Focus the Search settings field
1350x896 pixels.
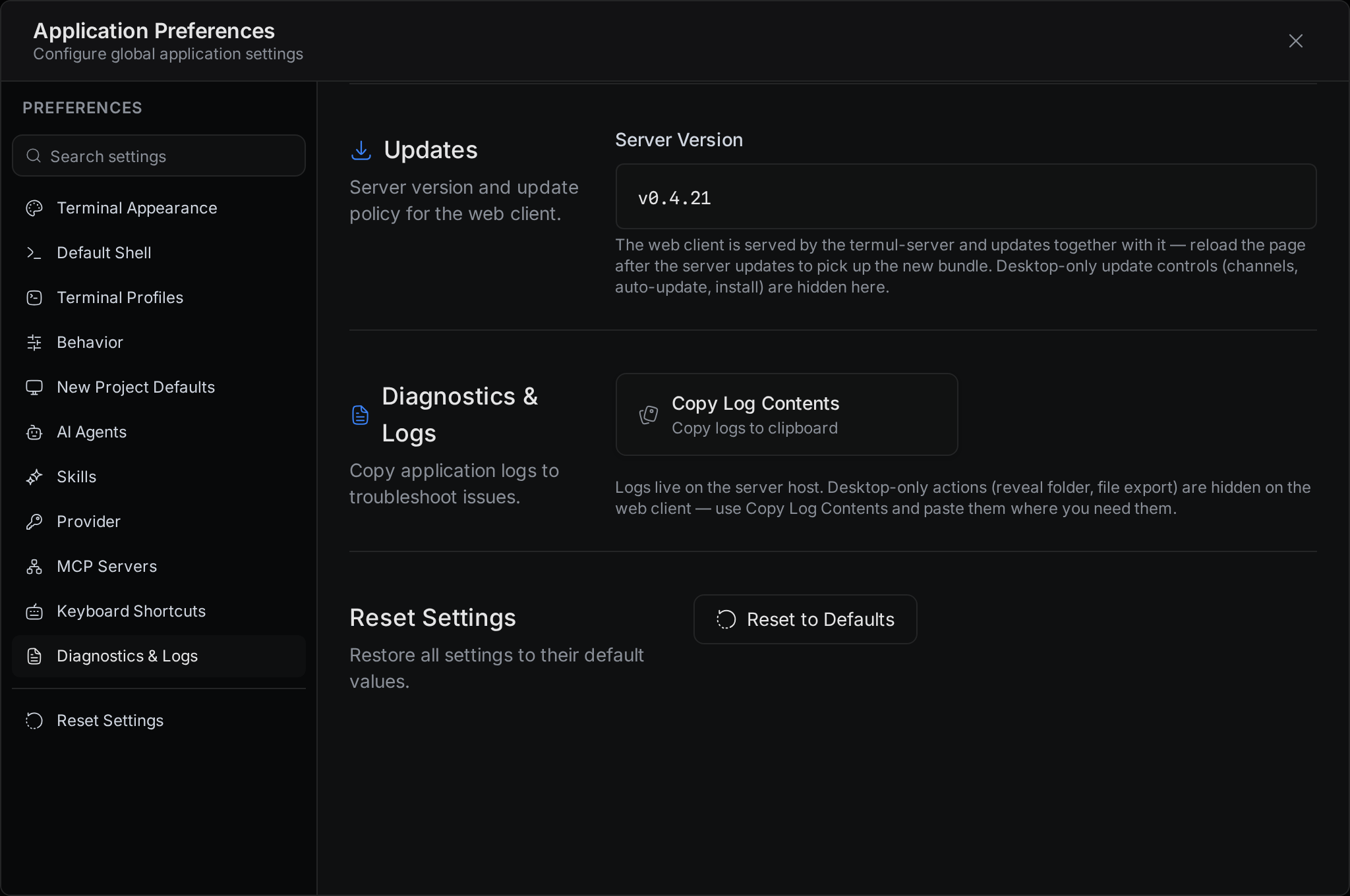159,156
